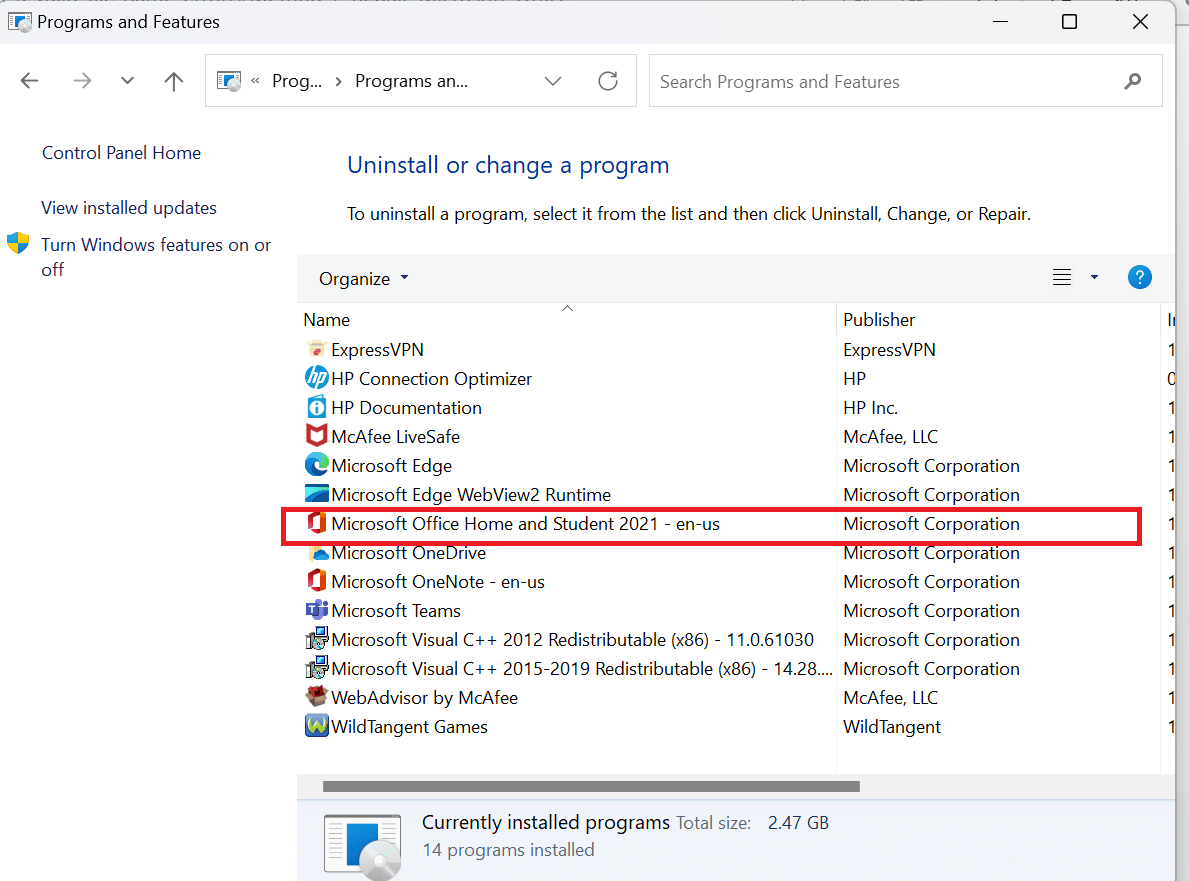Click the Back navigation arrow
1189x881 pixels.
point(30,81)
